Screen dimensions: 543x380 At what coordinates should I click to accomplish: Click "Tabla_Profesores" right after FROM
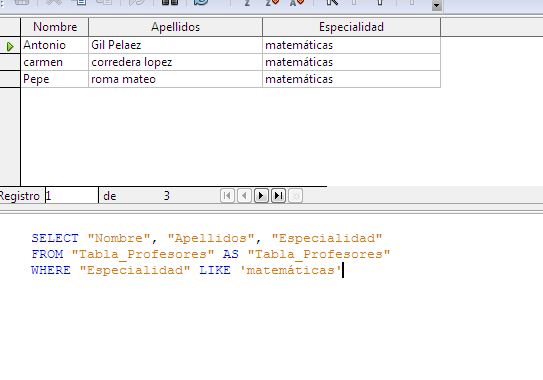point(143,254)
